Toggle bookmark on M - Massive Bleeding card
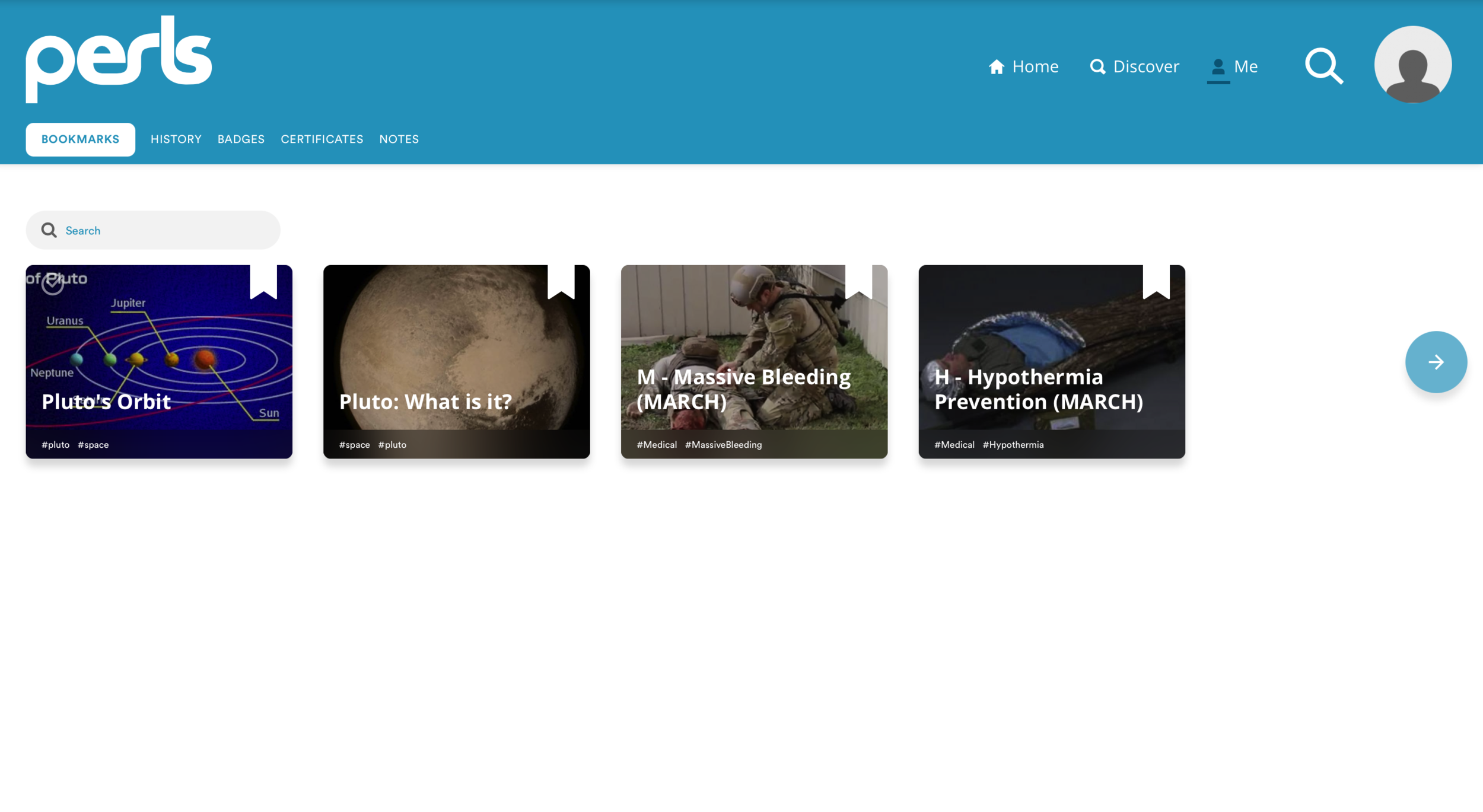Screen dimensions: 1483x812 858,282
